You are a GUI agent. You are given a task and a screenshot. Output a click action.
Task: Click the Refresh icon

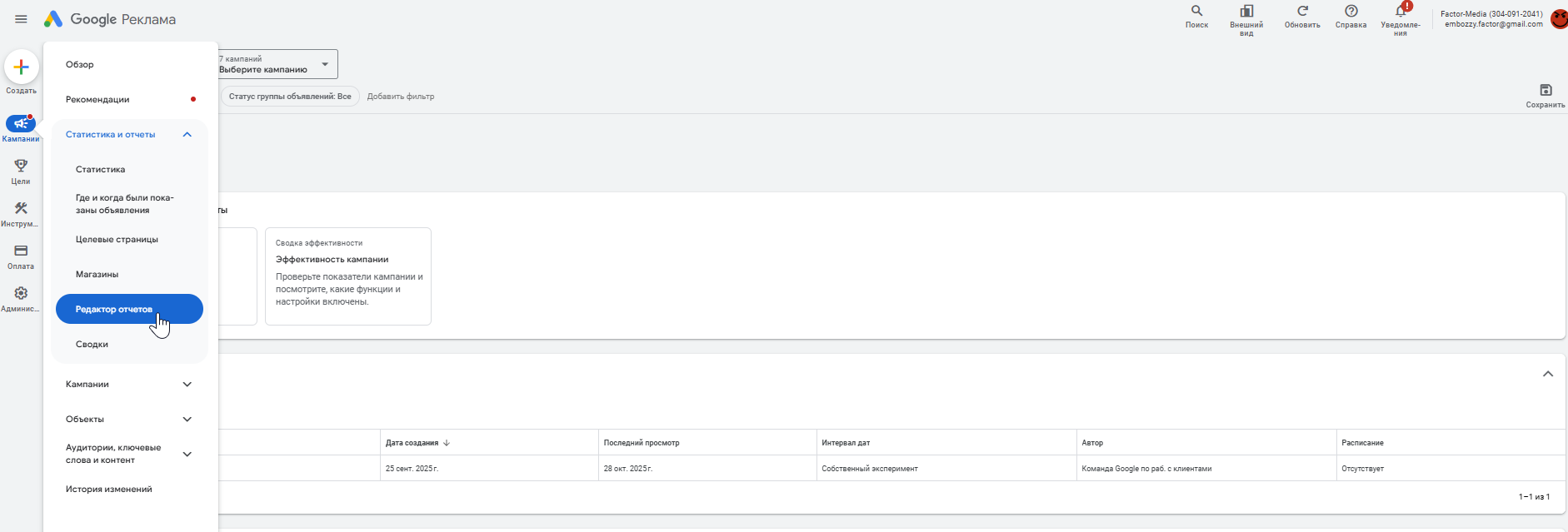[x=1302, y=12]
